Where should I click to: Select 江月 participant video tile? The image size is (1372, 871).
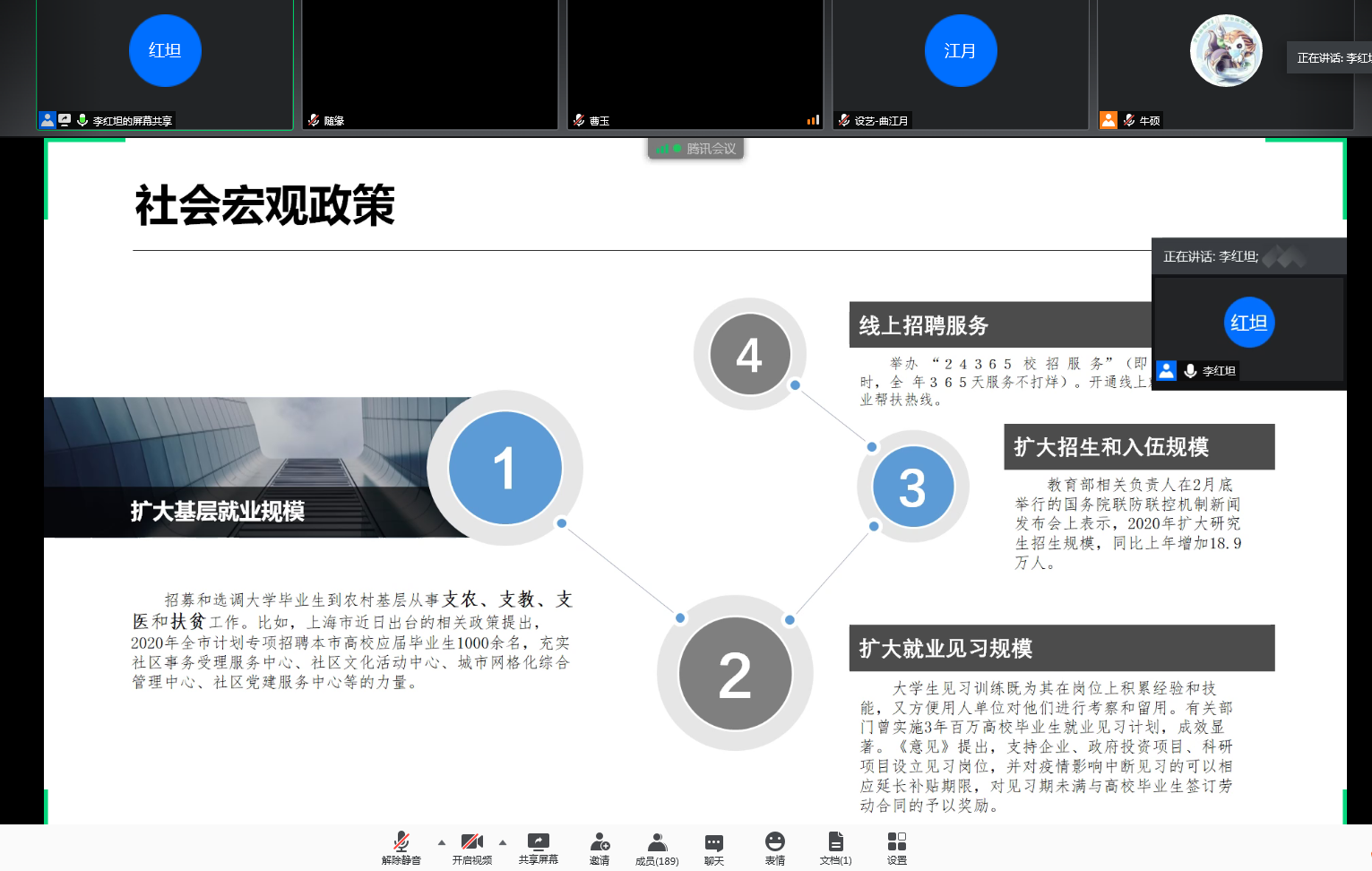point(960,65)
